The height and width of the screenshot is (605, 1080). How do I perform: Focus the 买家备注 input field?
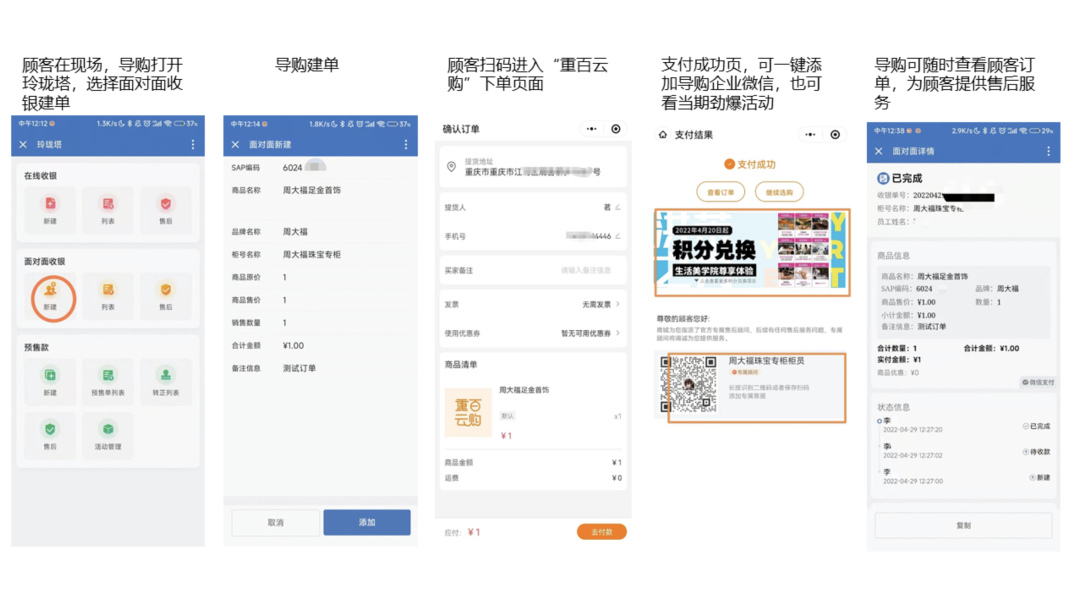coord(533,271)
